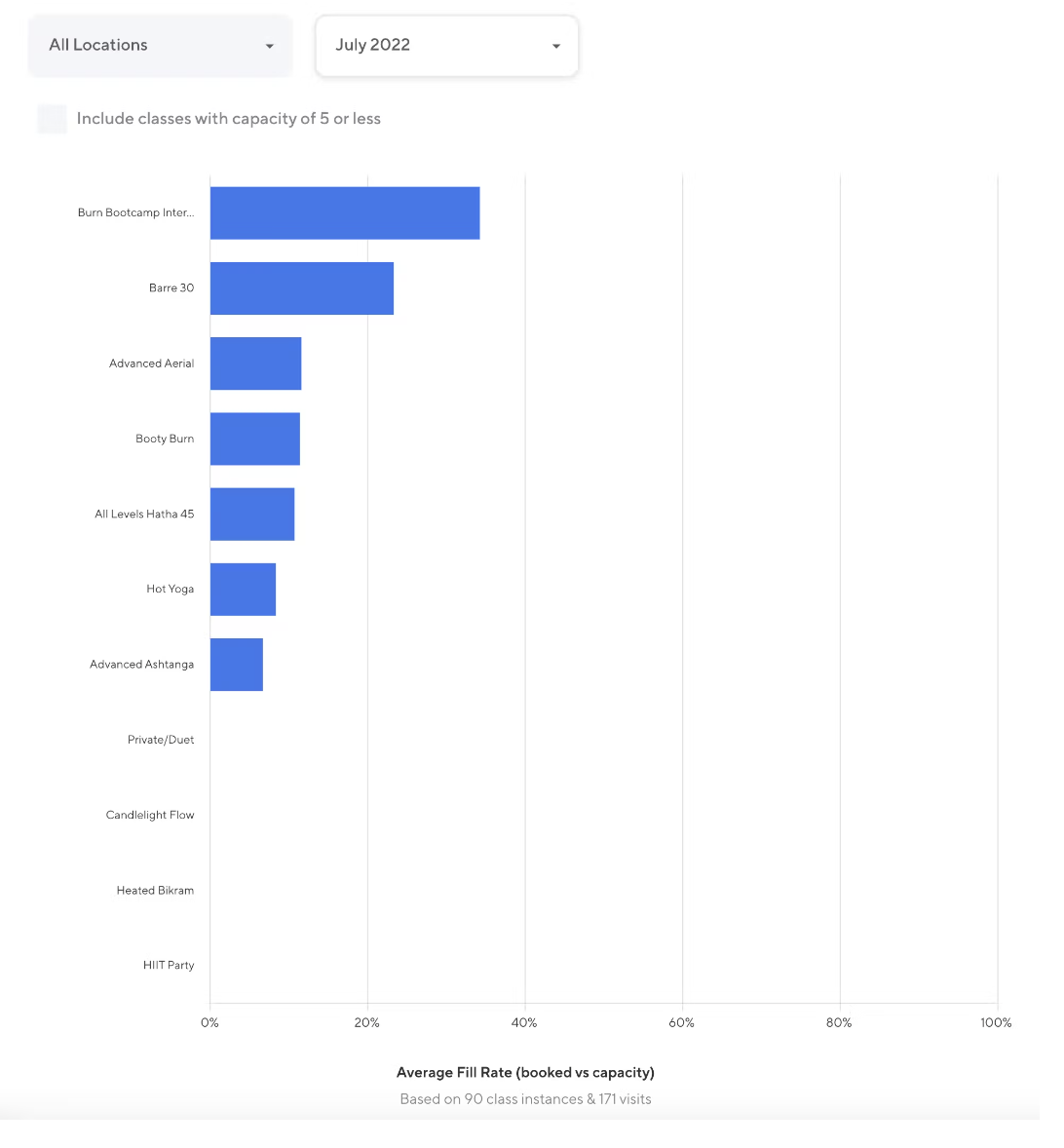The image size is (1064, 1148).
Task: Click the Candlelight Flow class label
Action: point(150,815)
